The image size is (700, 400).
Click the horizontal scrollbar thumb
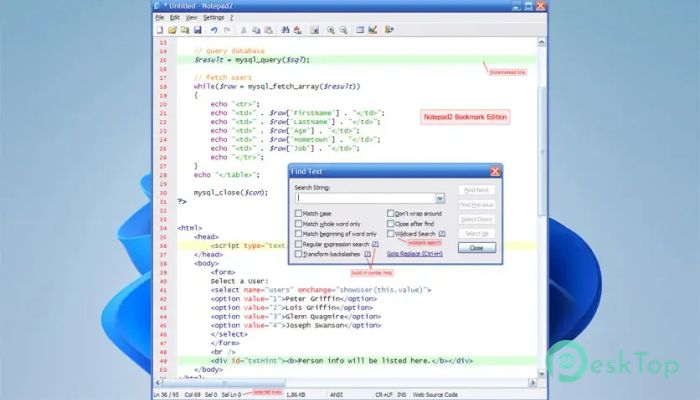tap(224, 383)
